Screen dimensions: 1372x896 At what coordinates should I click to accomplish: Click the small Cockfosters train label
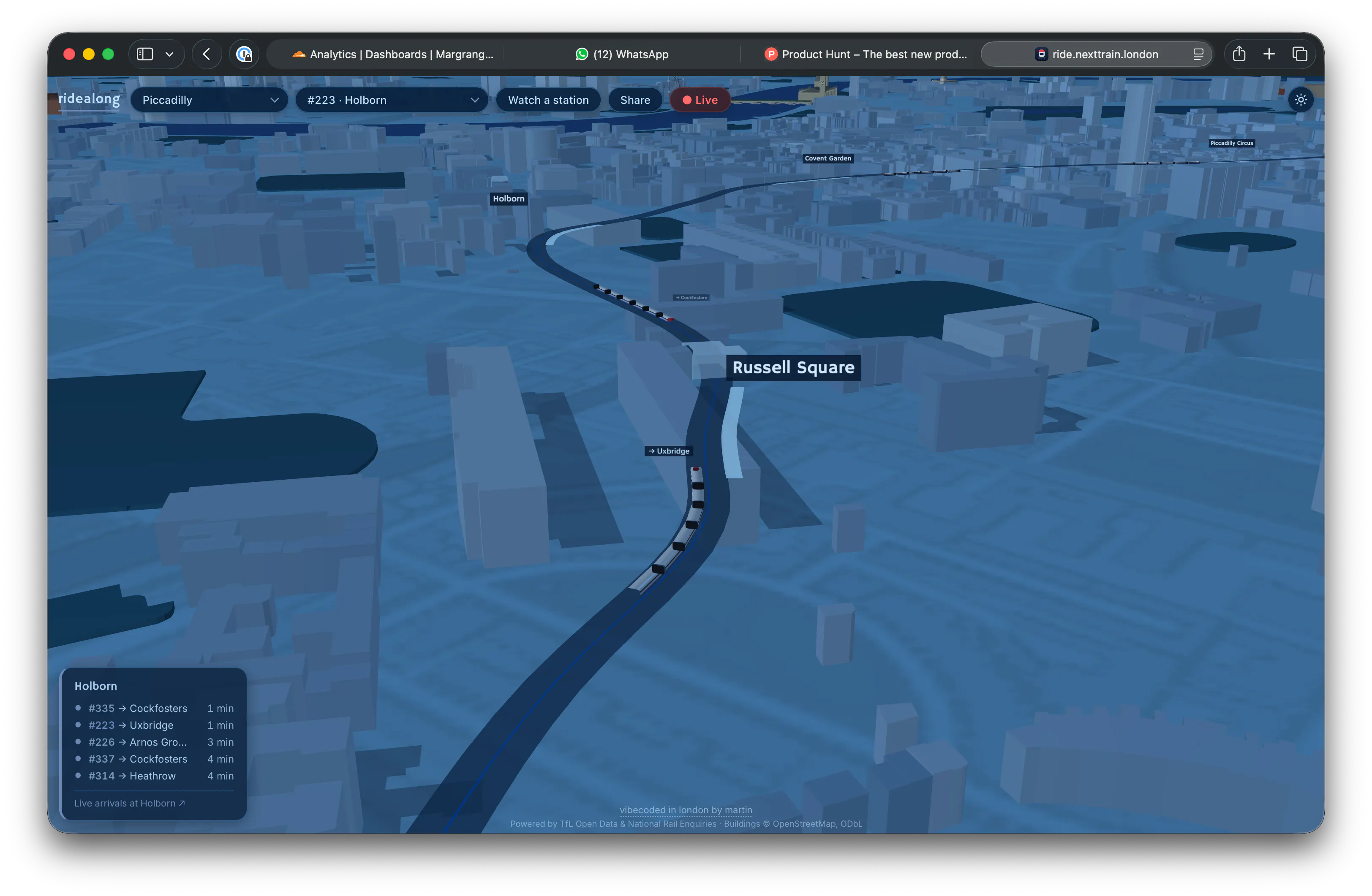(691, 298)
